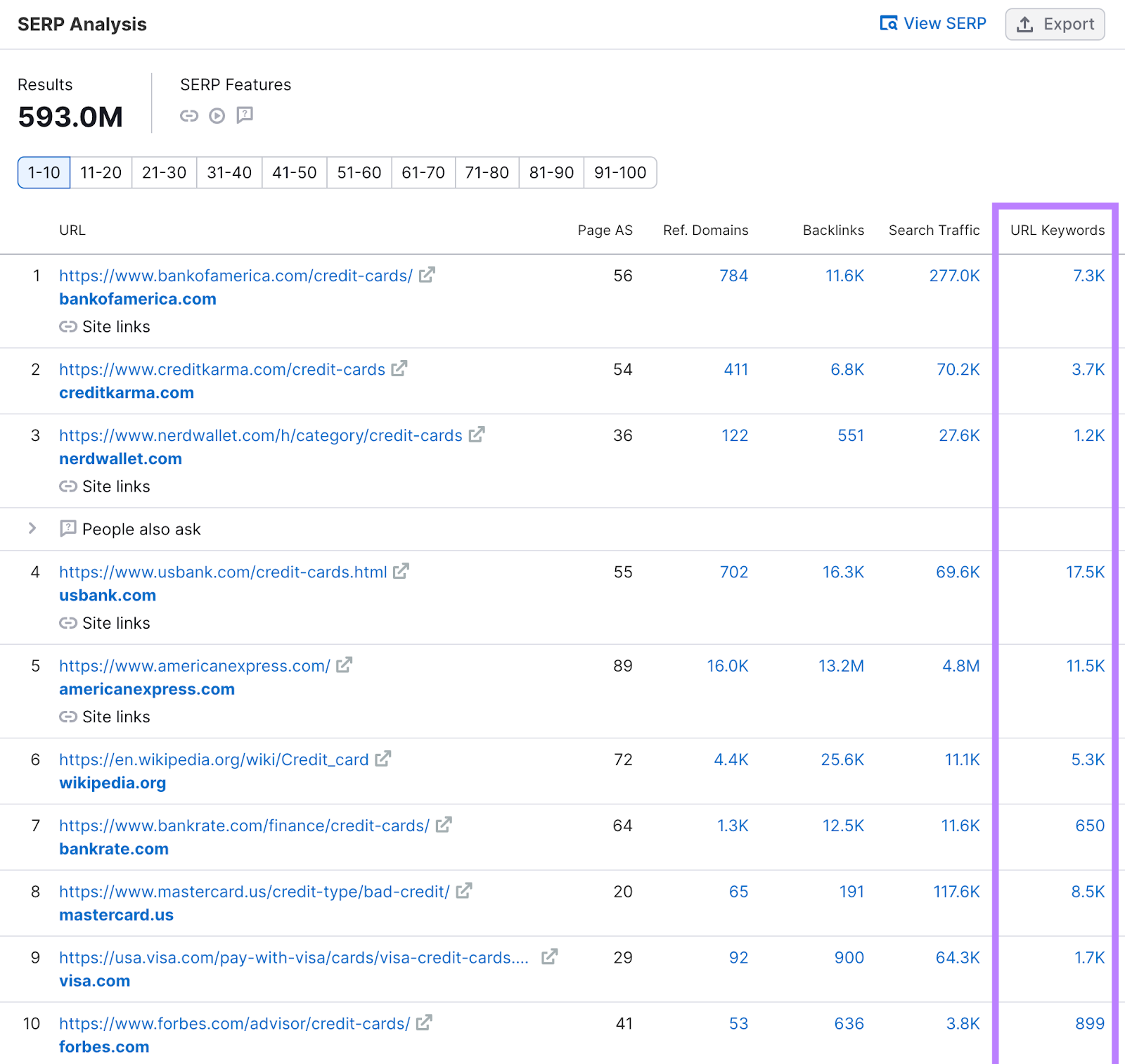Open external link icon for visa.com URL
Screen dimensions: 1125x1064
point(549,956)
